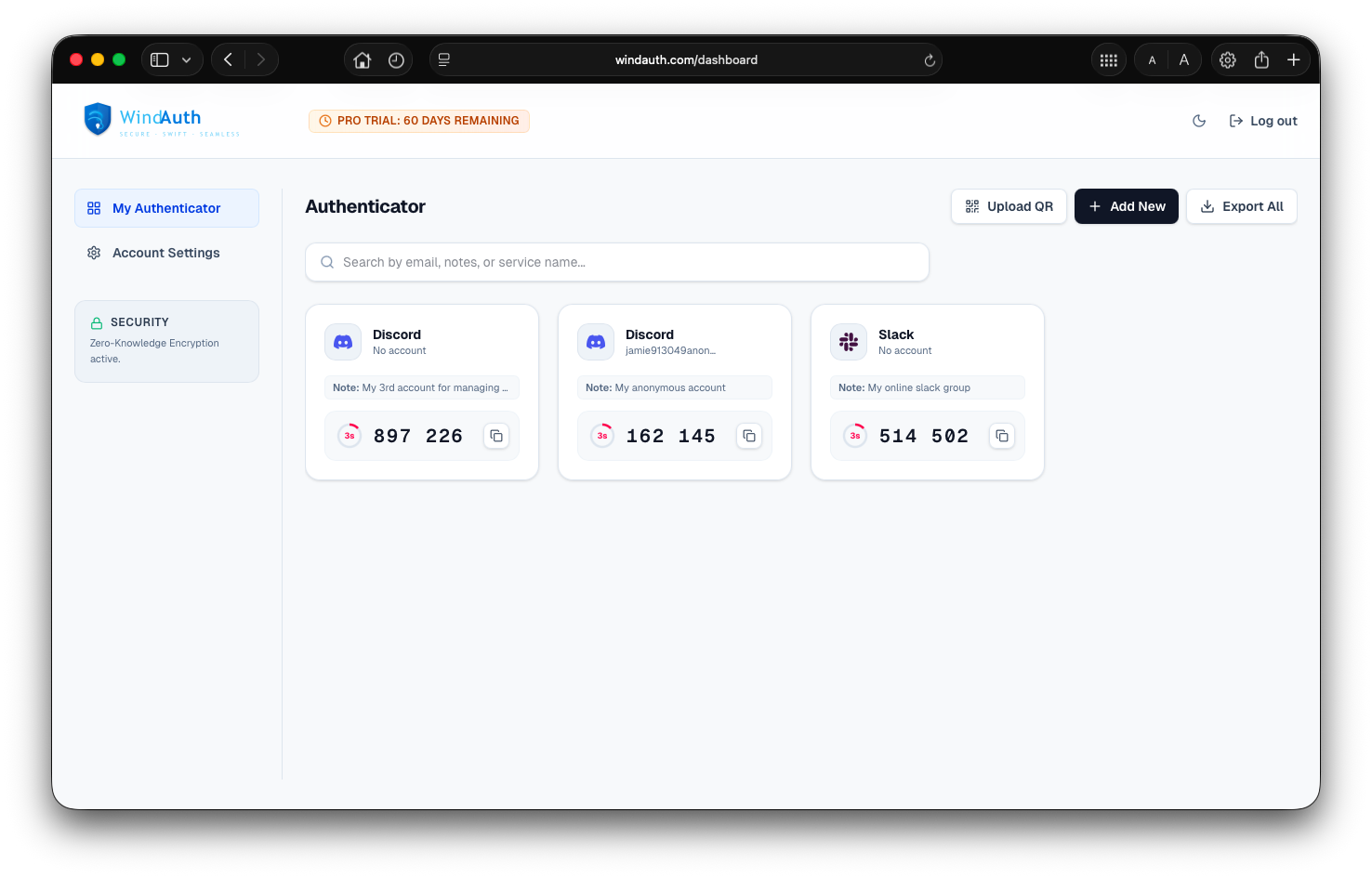Click the 3s countdown timer on the Slack card
The width and height of the screenshot is (1372, 878).
point(854,435)
